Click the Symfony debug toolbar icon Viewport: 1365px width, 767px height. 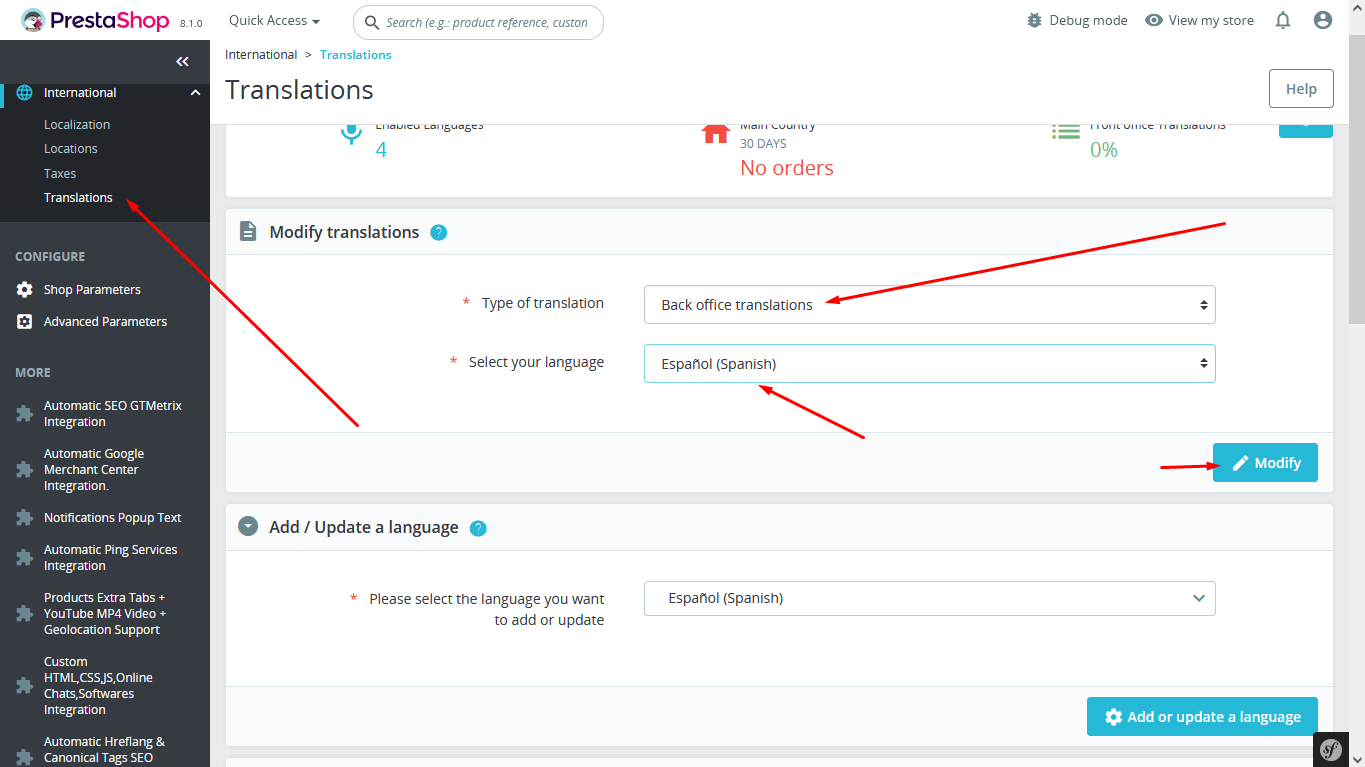pyautogui.click(x=1331, y=750)
